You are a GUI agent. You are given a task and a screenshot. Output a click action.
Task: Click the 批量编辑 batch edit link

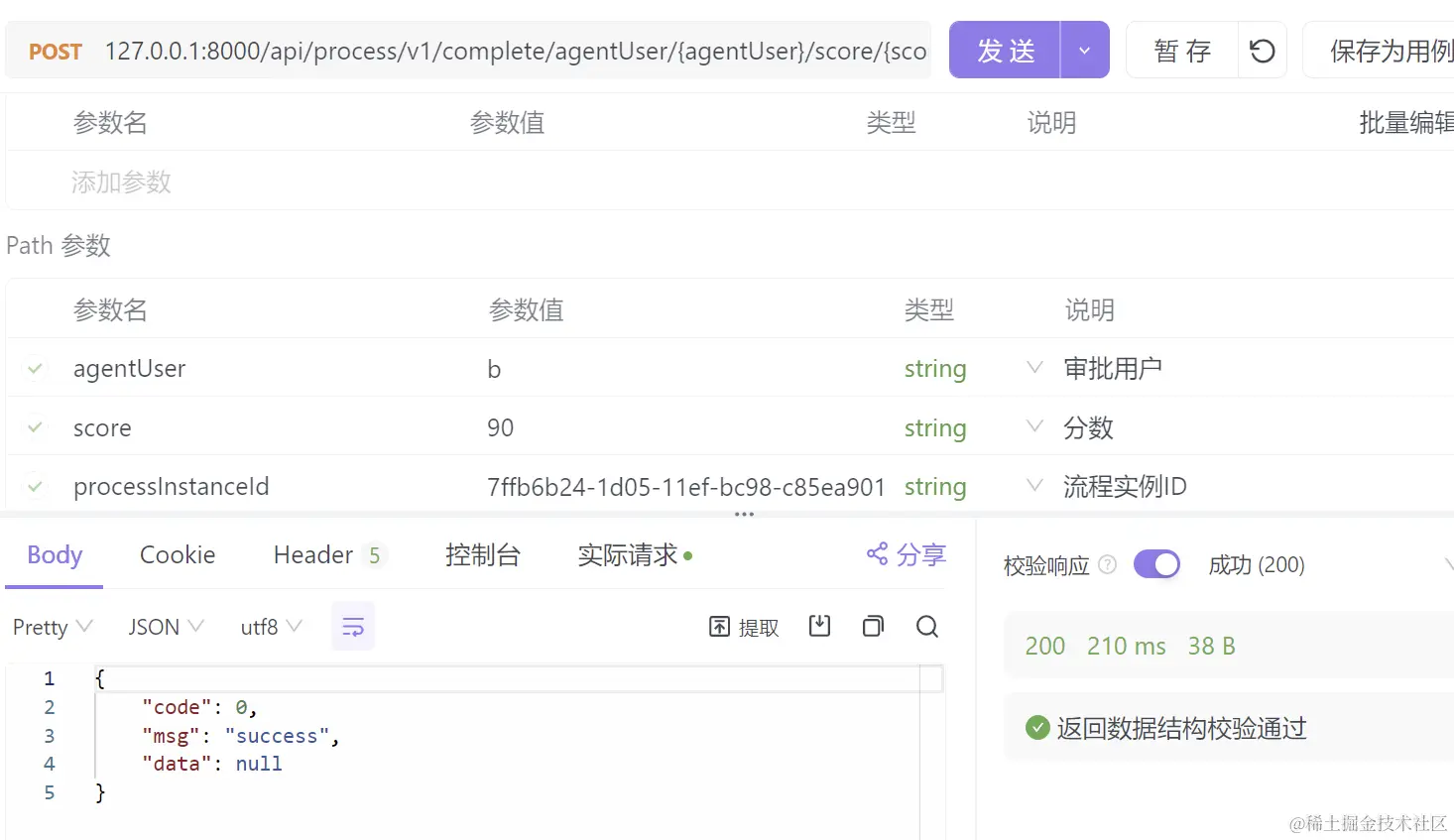(x=1405, y=122)
